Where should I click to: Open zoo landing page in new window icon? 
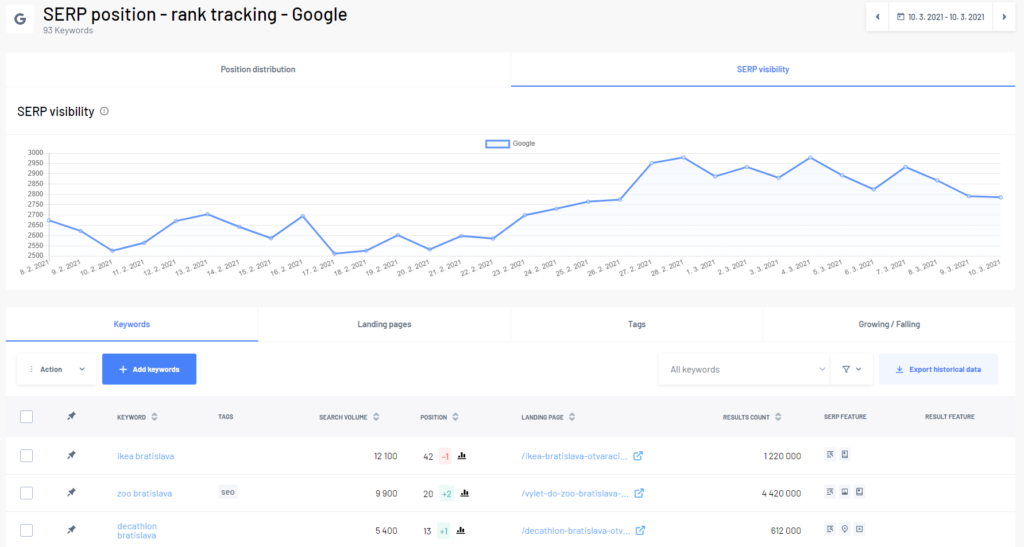pyautogui.click(x=639, y=493)
